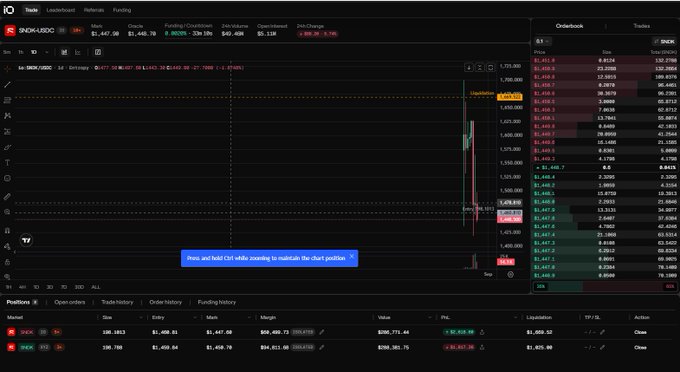Select the 30D range at chart bottom
The image size is (680, 372).
click(x=79, y=287)
